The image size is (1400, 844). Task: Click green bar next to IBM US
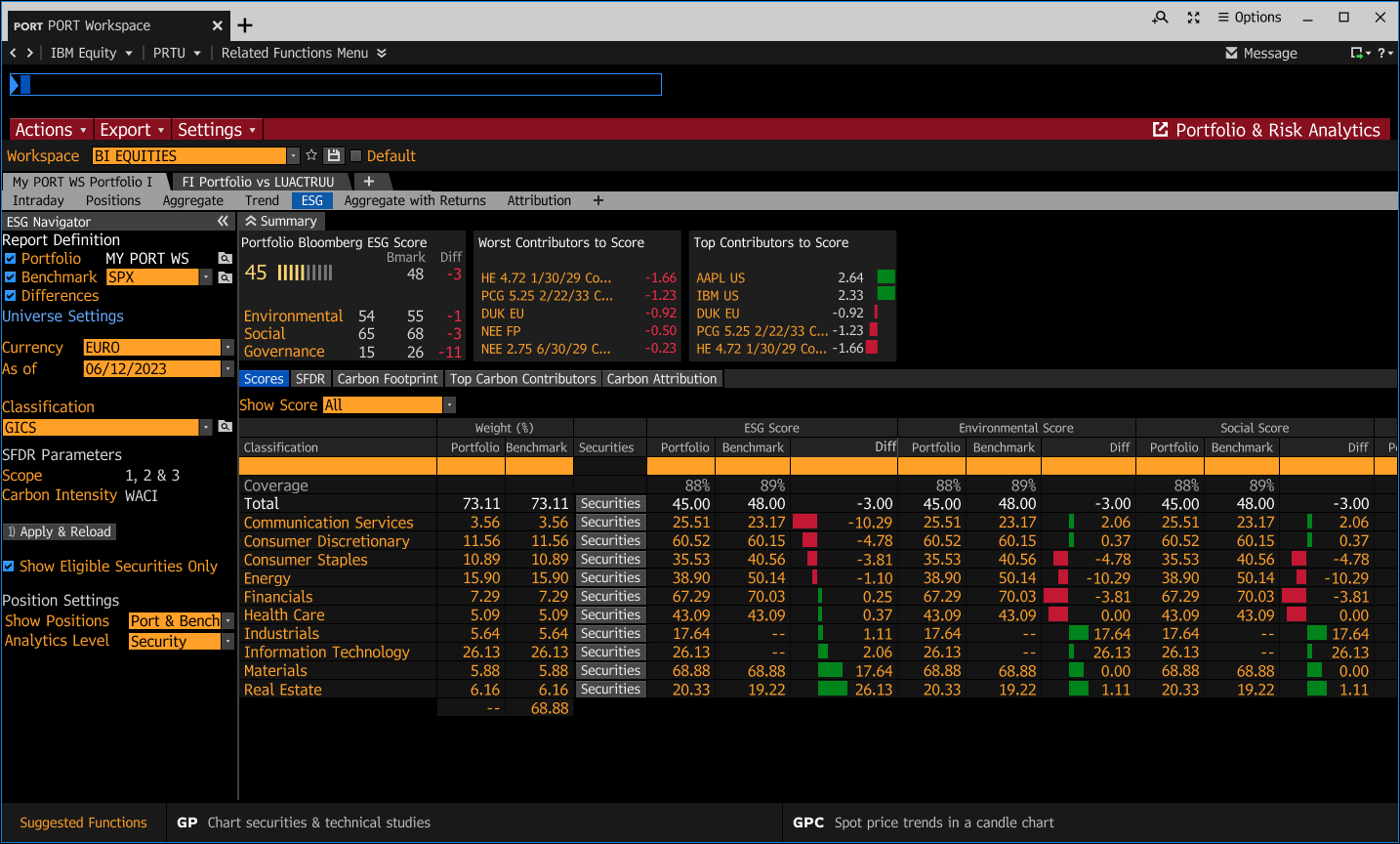886,294
